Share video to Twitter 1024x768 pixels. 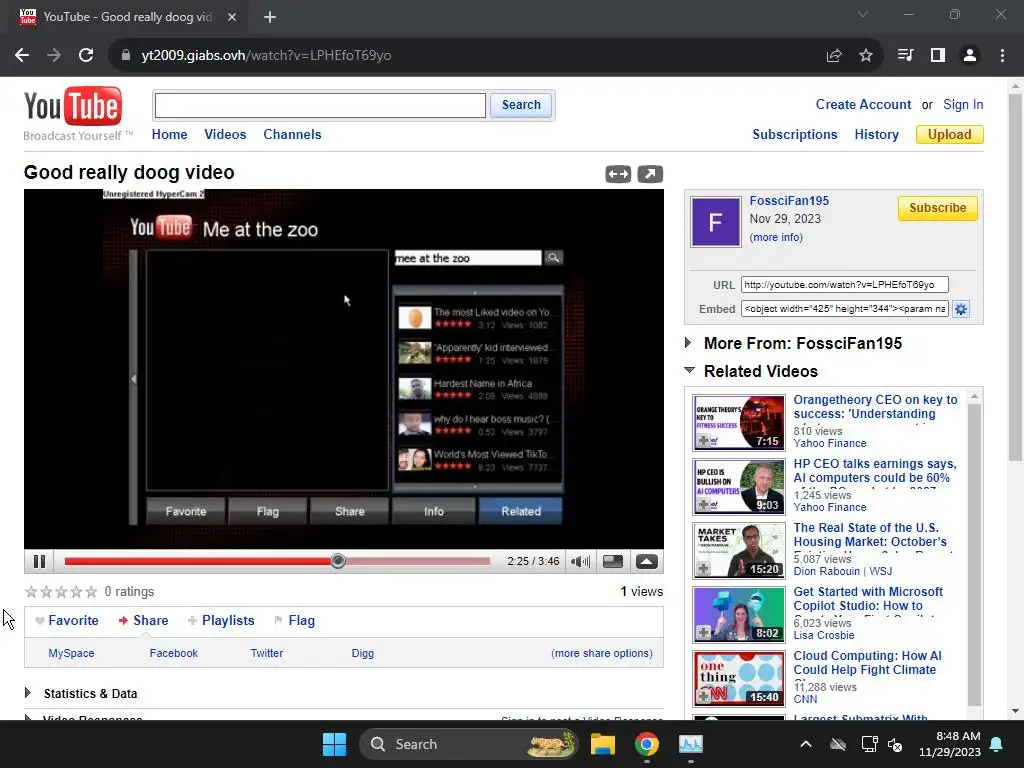(x=266, y=653)
